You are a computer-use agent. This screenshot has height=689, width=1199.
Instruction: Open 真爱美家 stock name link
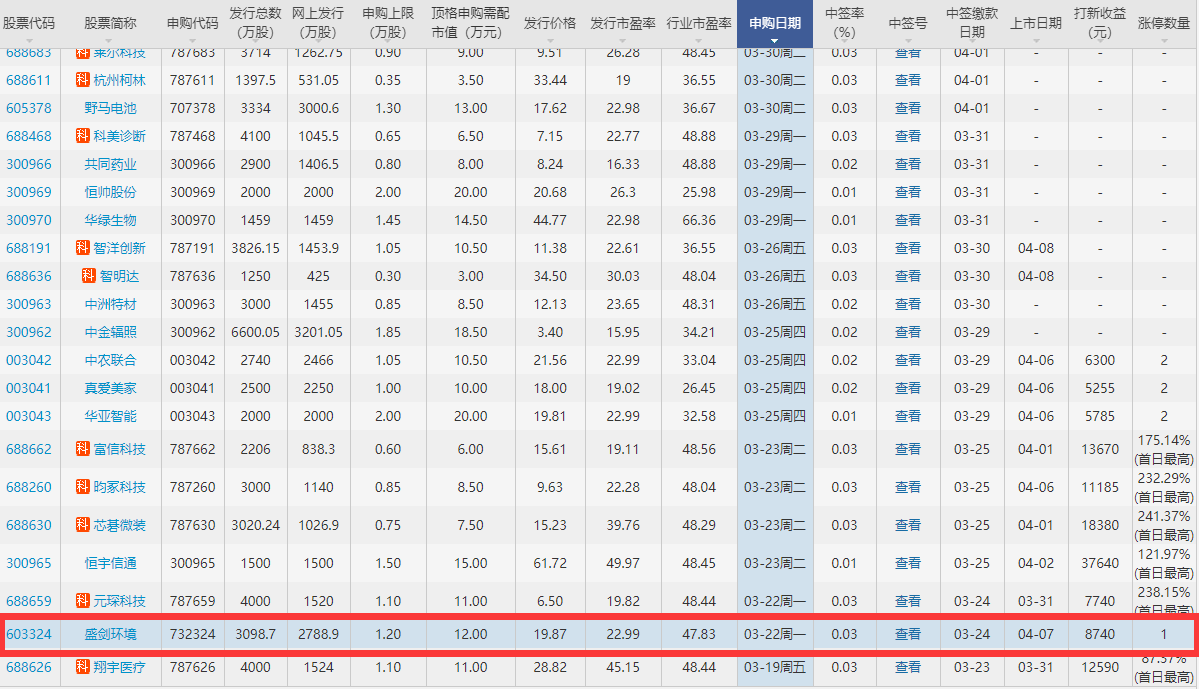coord(110,388)
